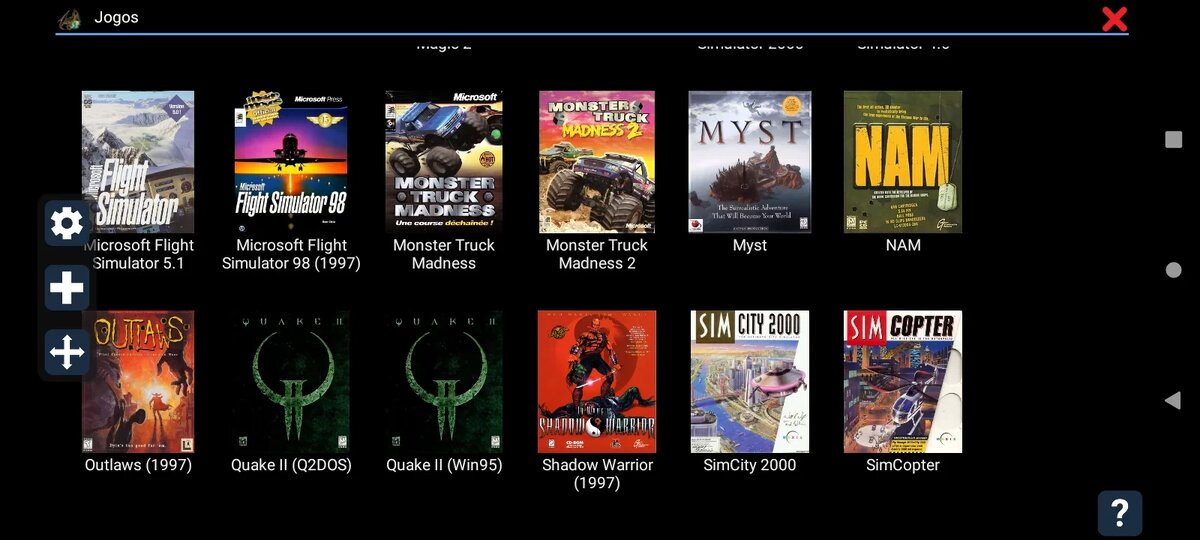Open the question mark help button
Image resolution: width=1200 pixels, height=540 pixels.
[1120, 513]
